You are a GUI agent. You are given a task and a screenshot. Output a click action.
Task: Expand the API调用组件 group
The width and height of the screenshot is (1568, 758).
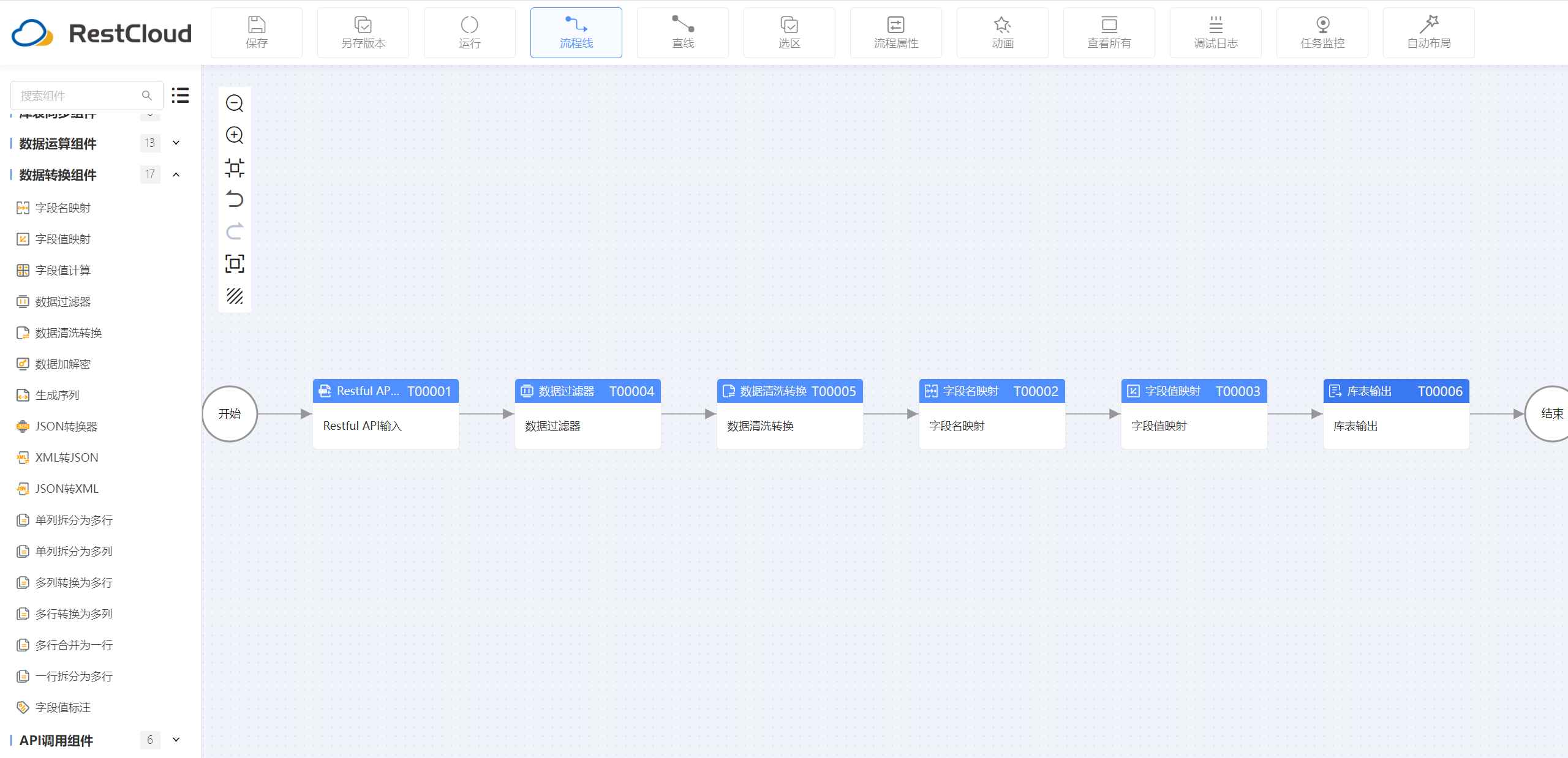[176, 740]
